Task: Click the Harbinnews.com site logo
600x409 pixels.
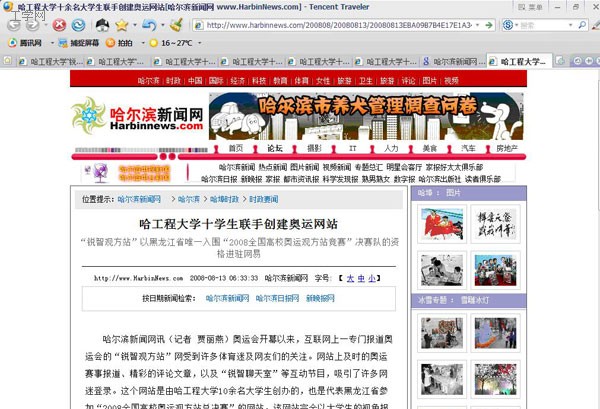Action: tap(137, 118)
